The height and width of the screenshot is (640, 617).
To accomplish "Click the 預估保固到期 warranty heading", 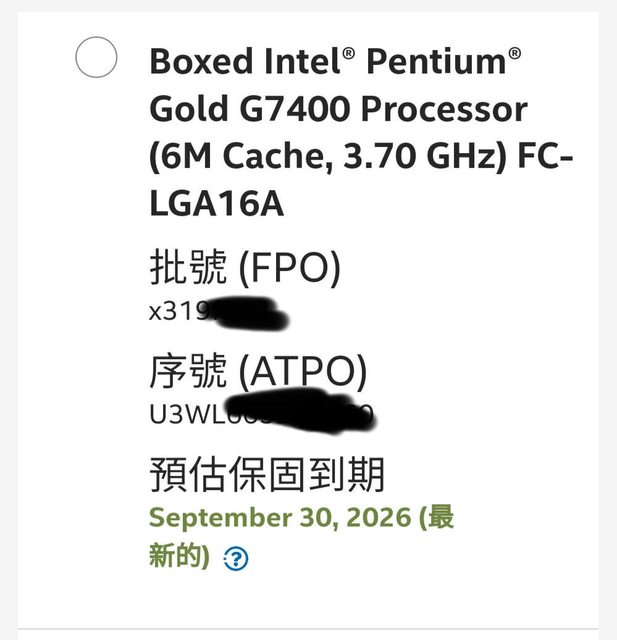I will click(267, 473).
